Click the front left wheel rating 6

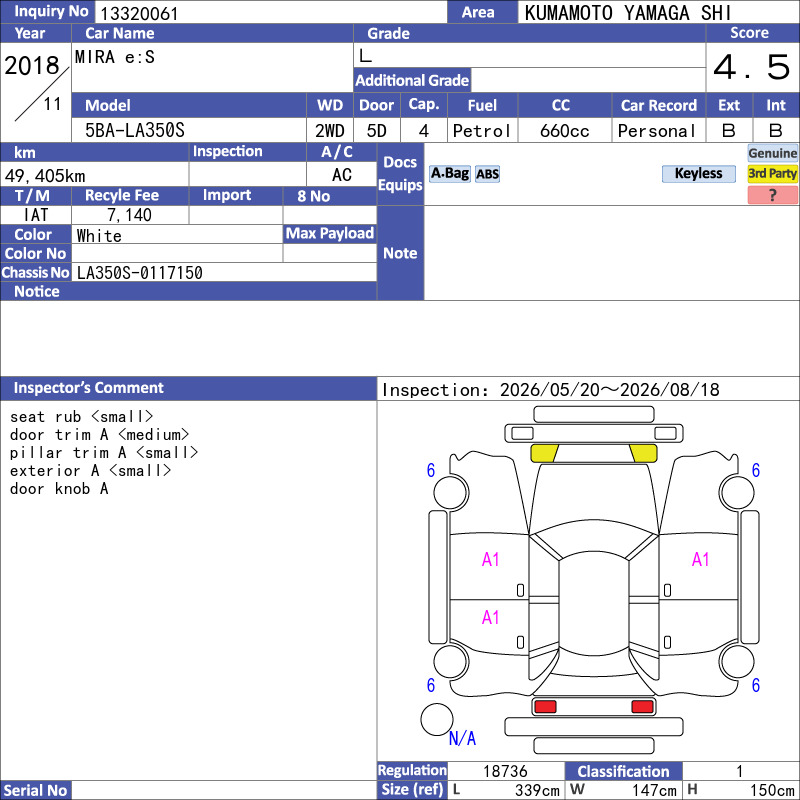[x=431, y=470]
